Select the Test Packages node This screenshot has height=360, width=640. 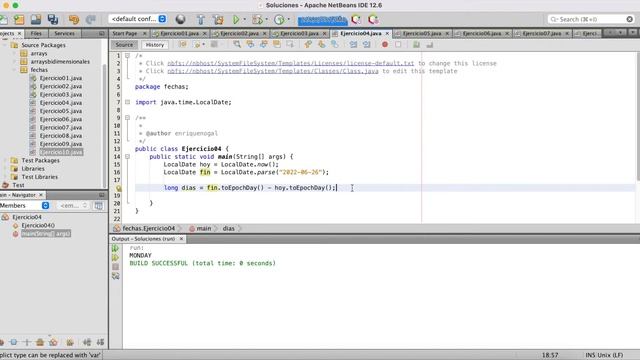coord(40,160)
